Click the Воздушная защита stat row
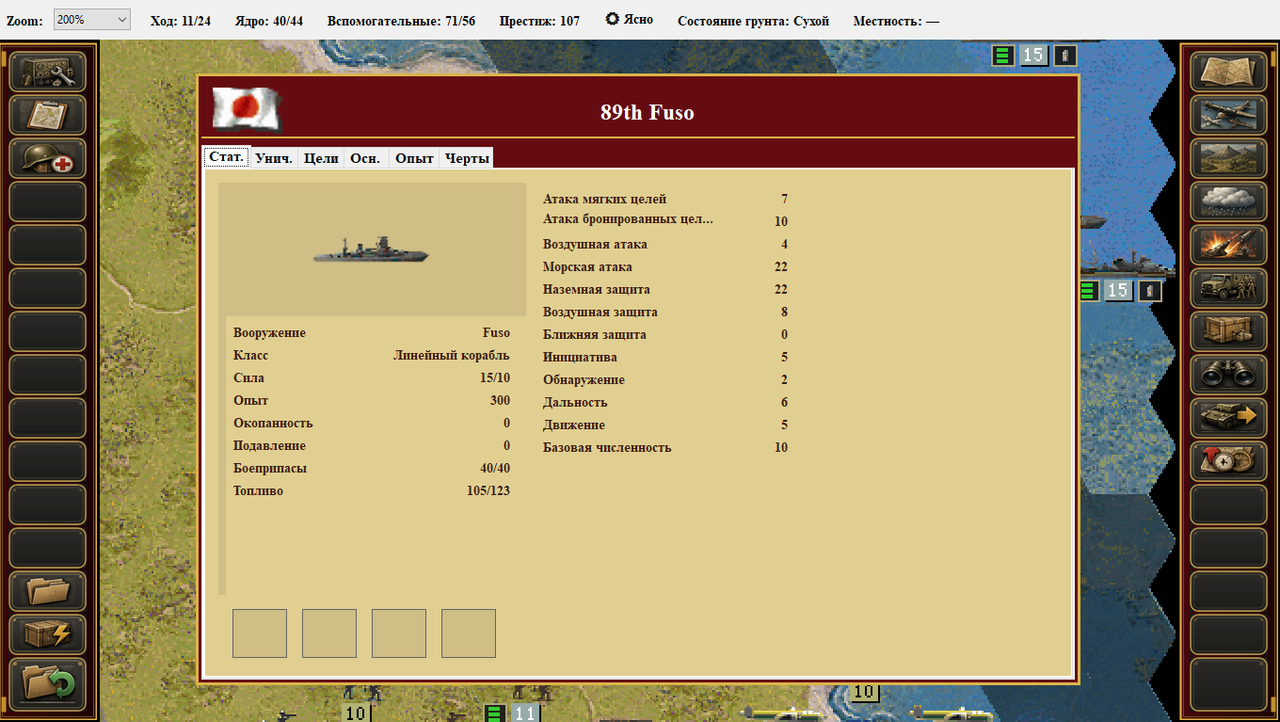This screenshot has height=722, width=1280. coord(665,312)
